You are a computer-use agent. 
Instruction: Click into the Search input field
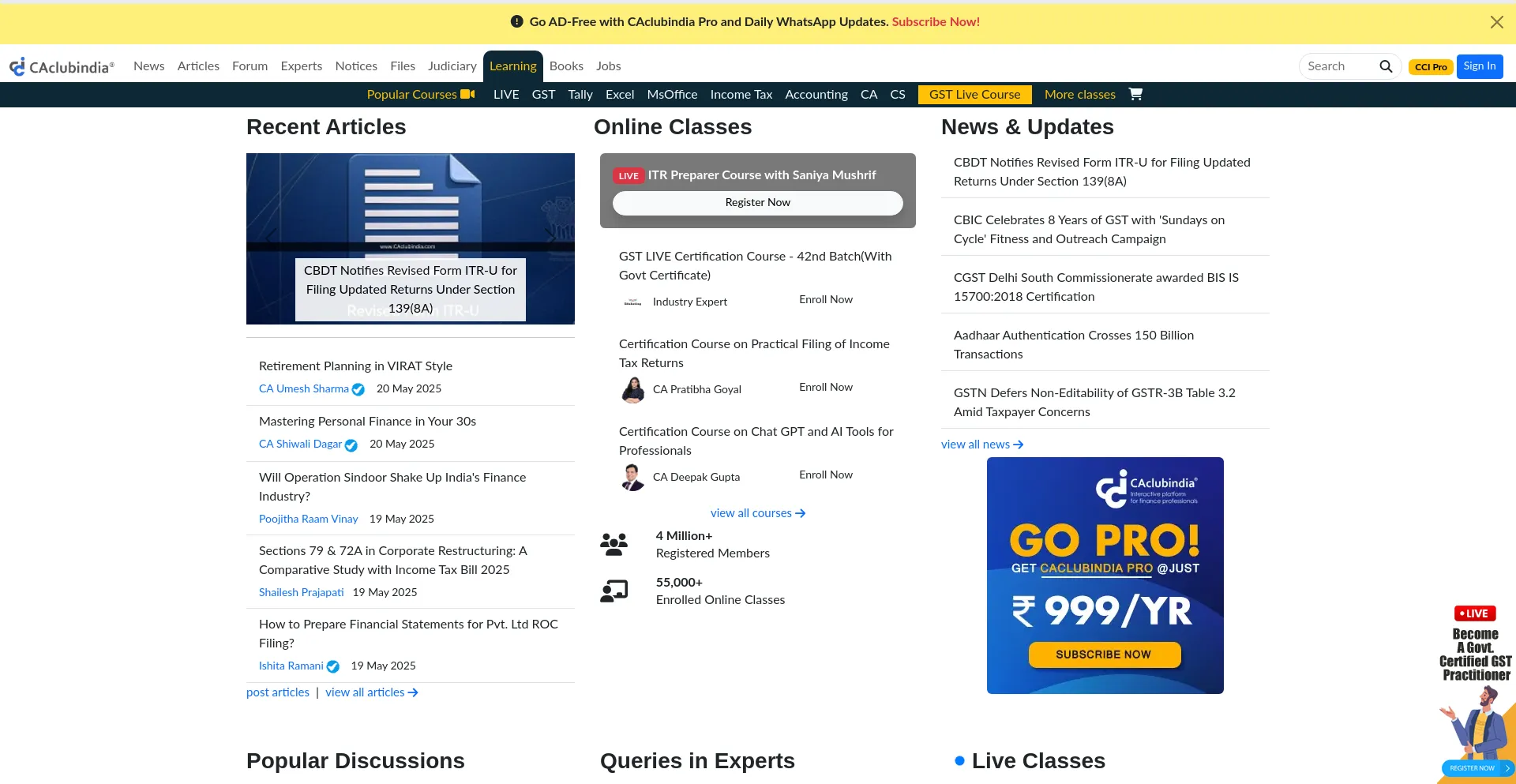pos(1340,66)
